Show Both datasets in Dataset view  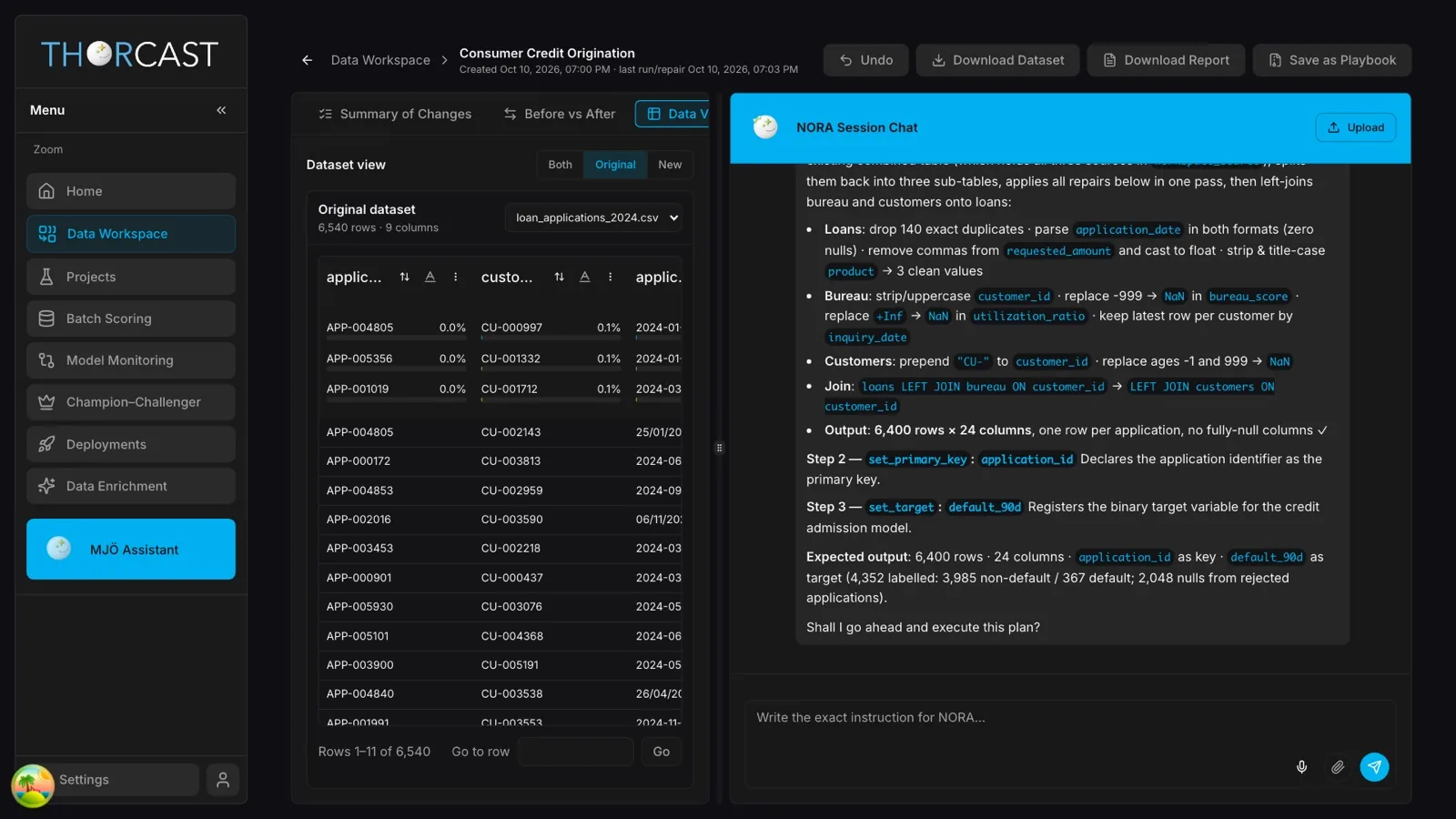(561, 165)
